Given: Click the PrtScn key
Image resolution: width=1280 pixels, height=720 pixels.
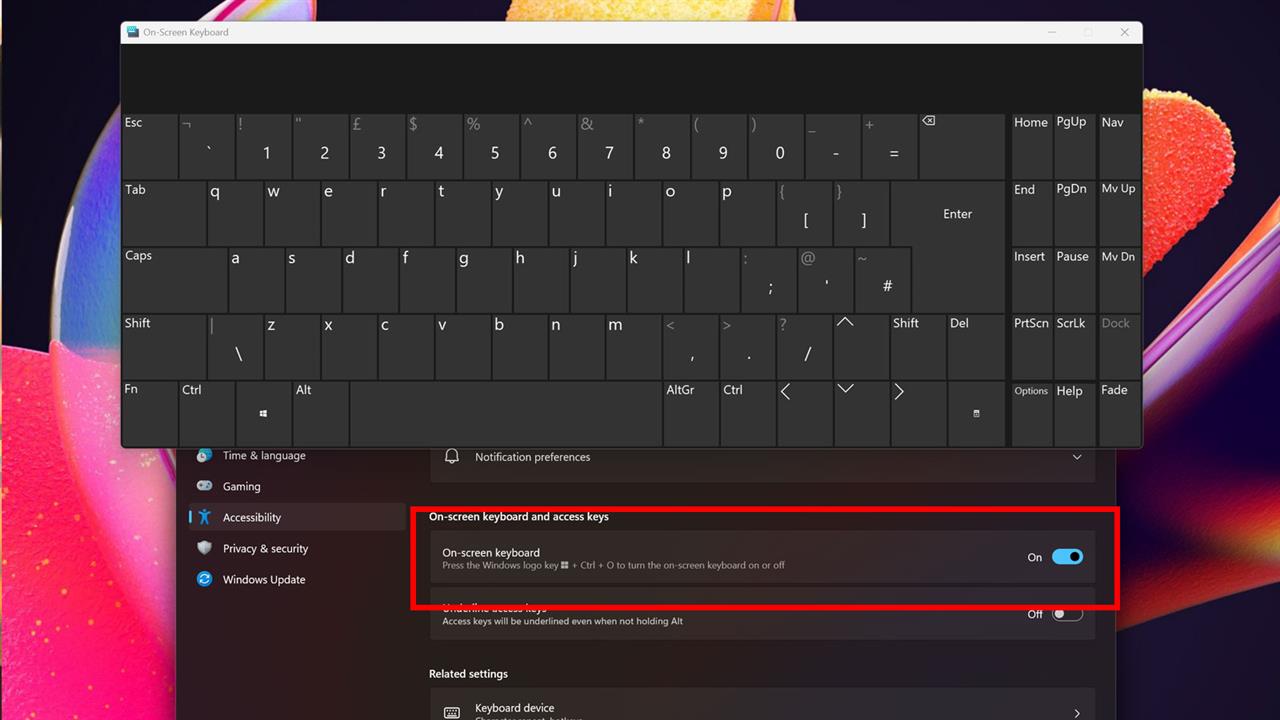Looking at the screenshot, I should point(1032,346).
